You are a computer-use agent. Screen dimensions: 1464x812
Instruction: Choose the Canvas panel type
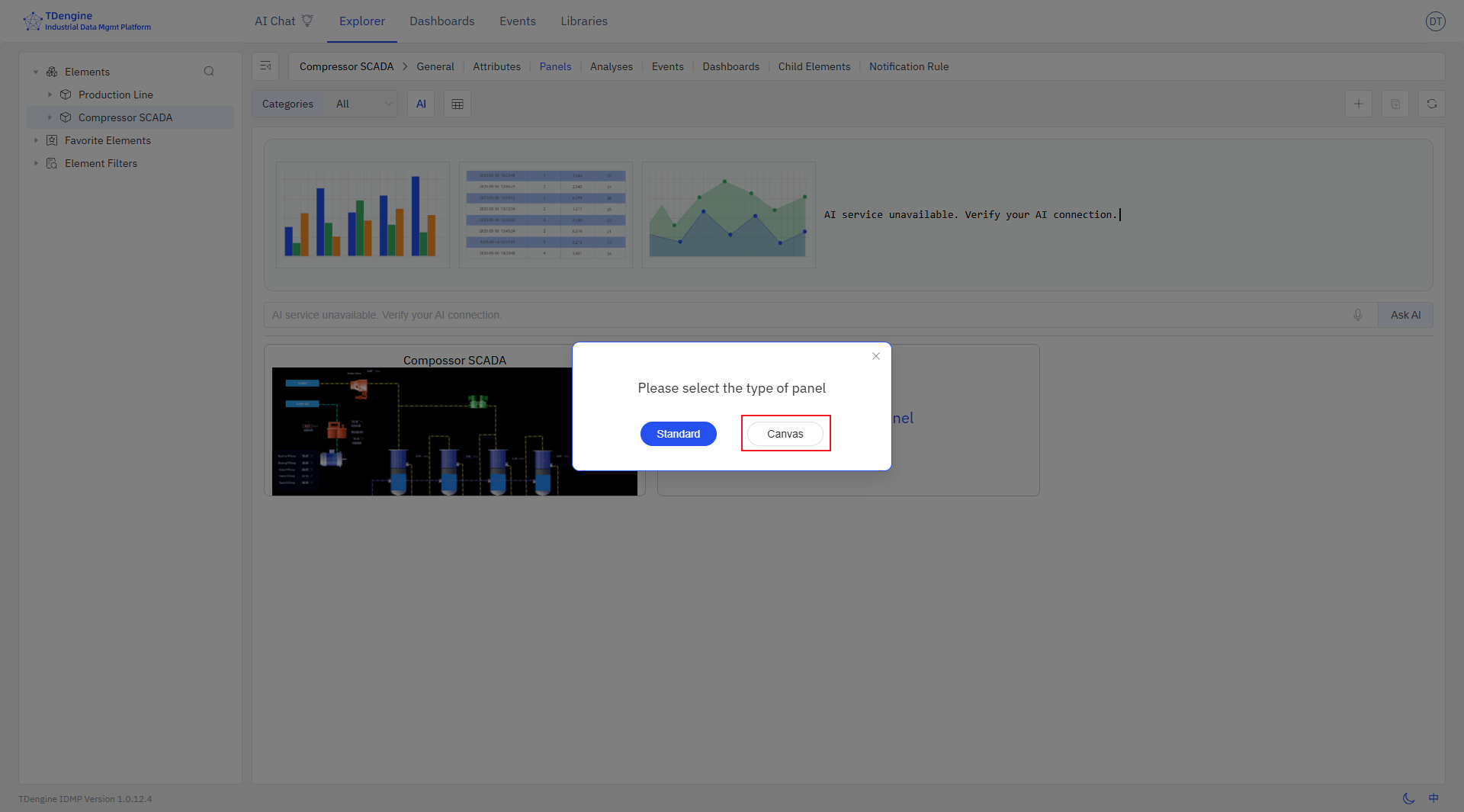[x=785, y=434]
